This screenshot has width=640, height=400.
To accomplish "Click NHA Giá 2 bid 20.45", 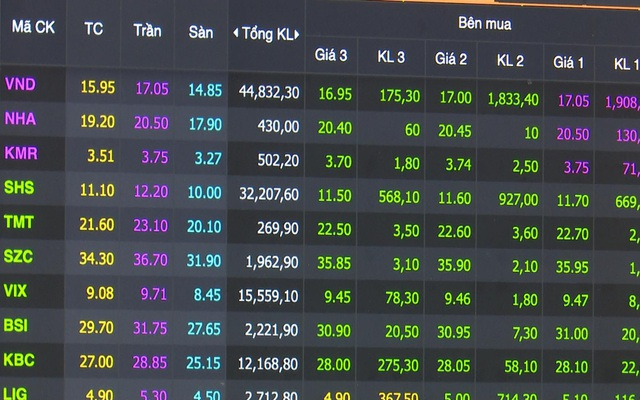I will 455,131.
